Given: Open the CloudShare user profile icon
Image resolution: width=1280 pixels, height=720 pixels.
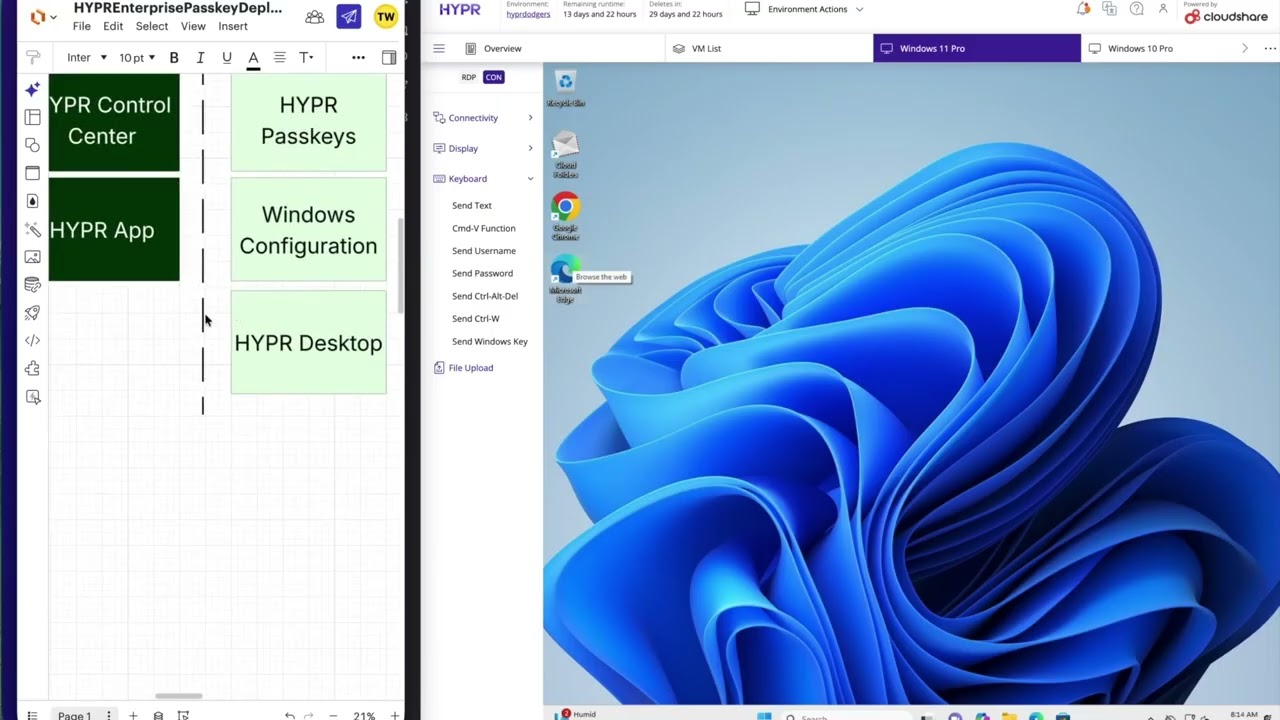Looking at the screenshot, I should pyautogui.click(x=1163, y=9).
